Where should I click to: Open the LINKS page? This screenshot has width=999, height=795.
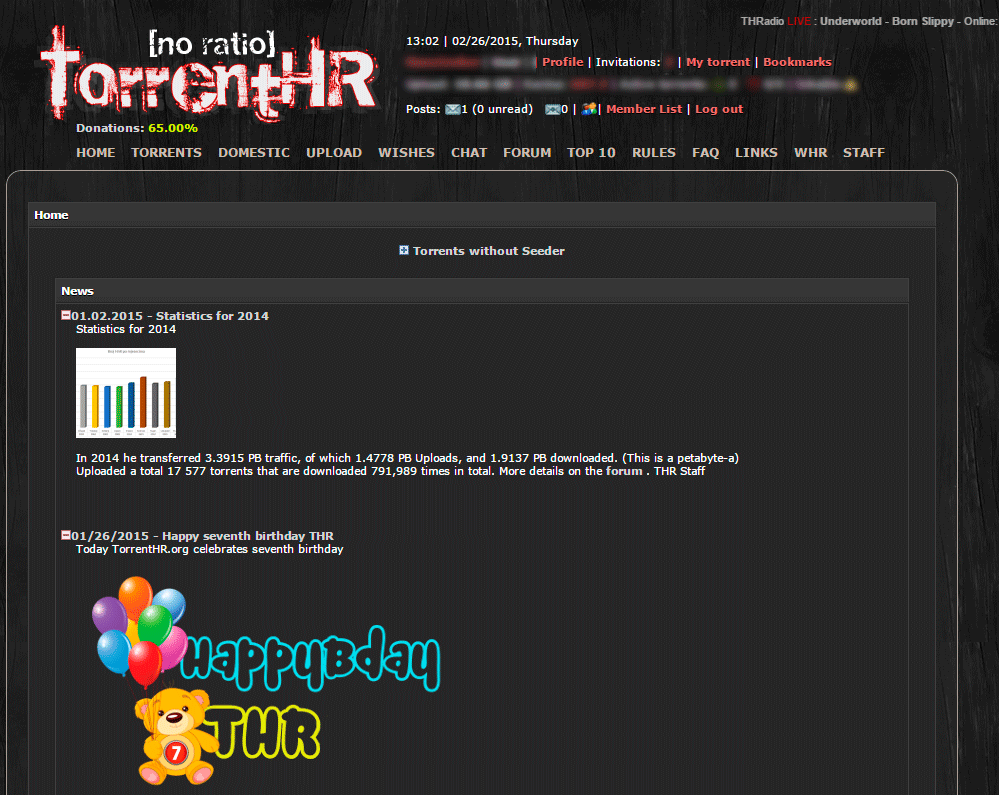(x=756, y=153)
